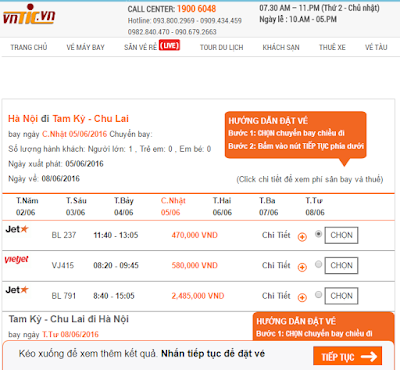Click flight number BL 791
The height and width of the screenshot is (370, 400).
pos(63,296)
